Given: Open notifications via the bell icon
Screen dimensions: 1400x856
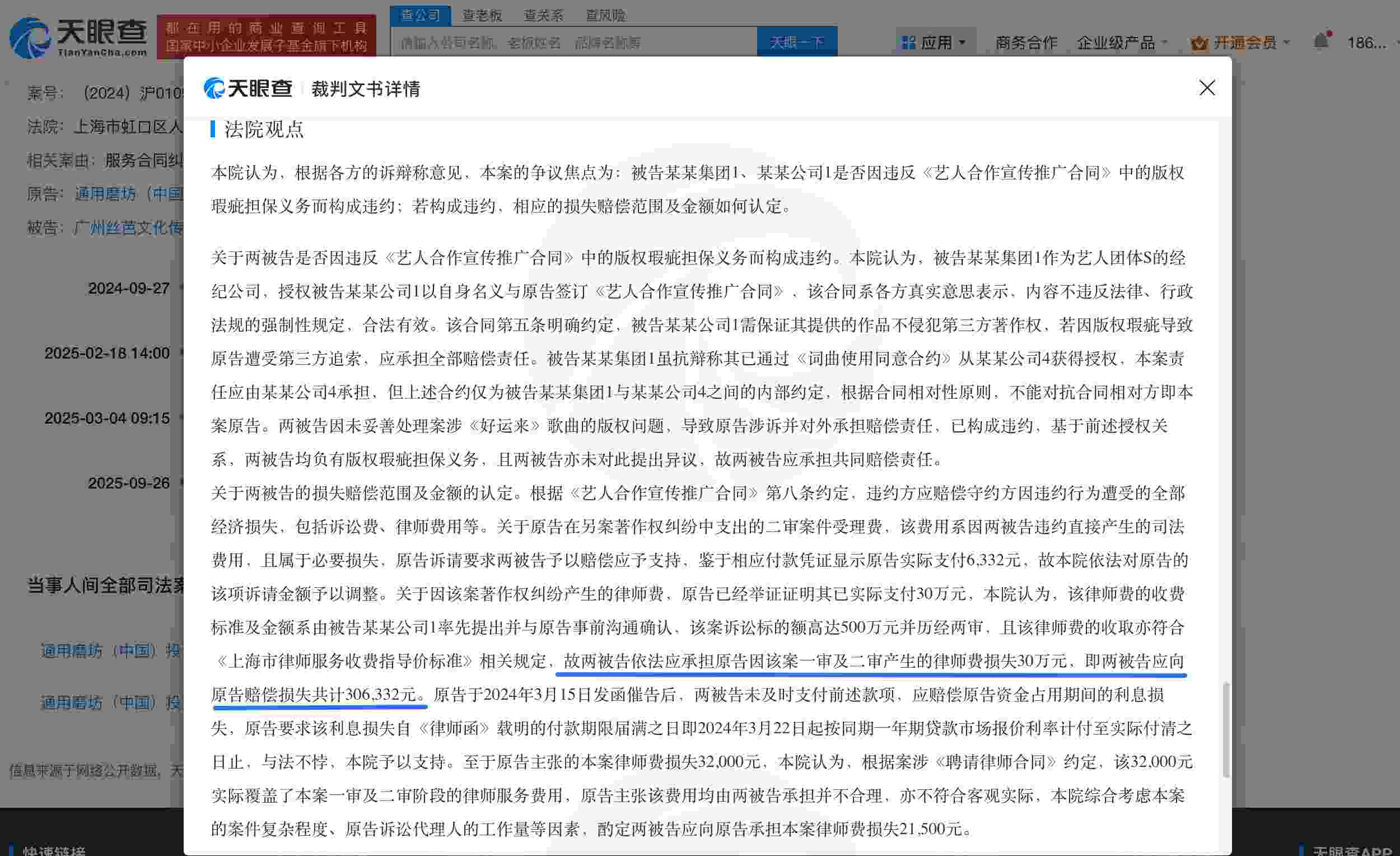Looking at the screenshot, I should coord(1320,41).
